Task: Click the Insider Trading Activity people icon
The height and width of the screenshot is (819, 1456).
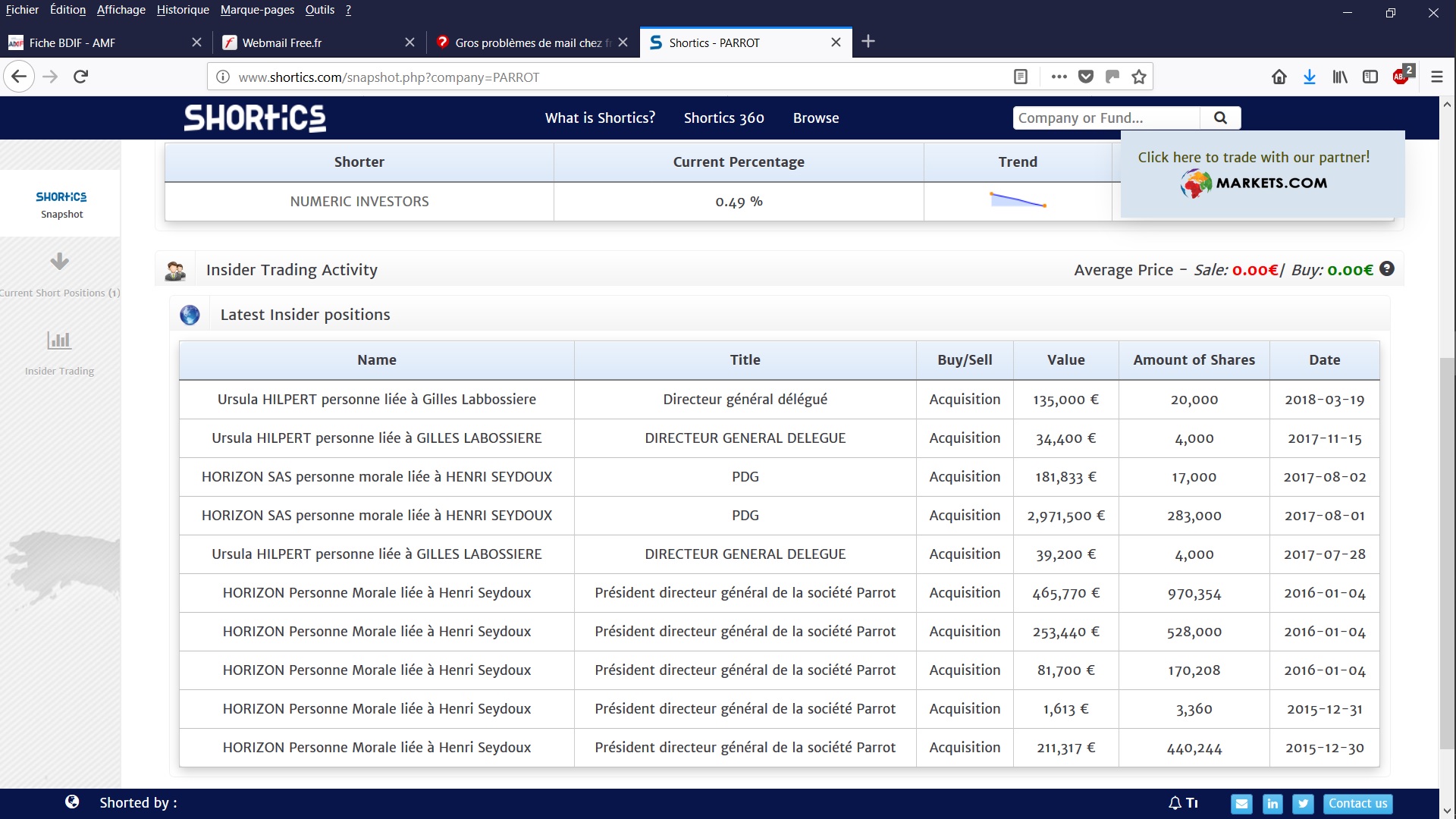Action: 175,270
